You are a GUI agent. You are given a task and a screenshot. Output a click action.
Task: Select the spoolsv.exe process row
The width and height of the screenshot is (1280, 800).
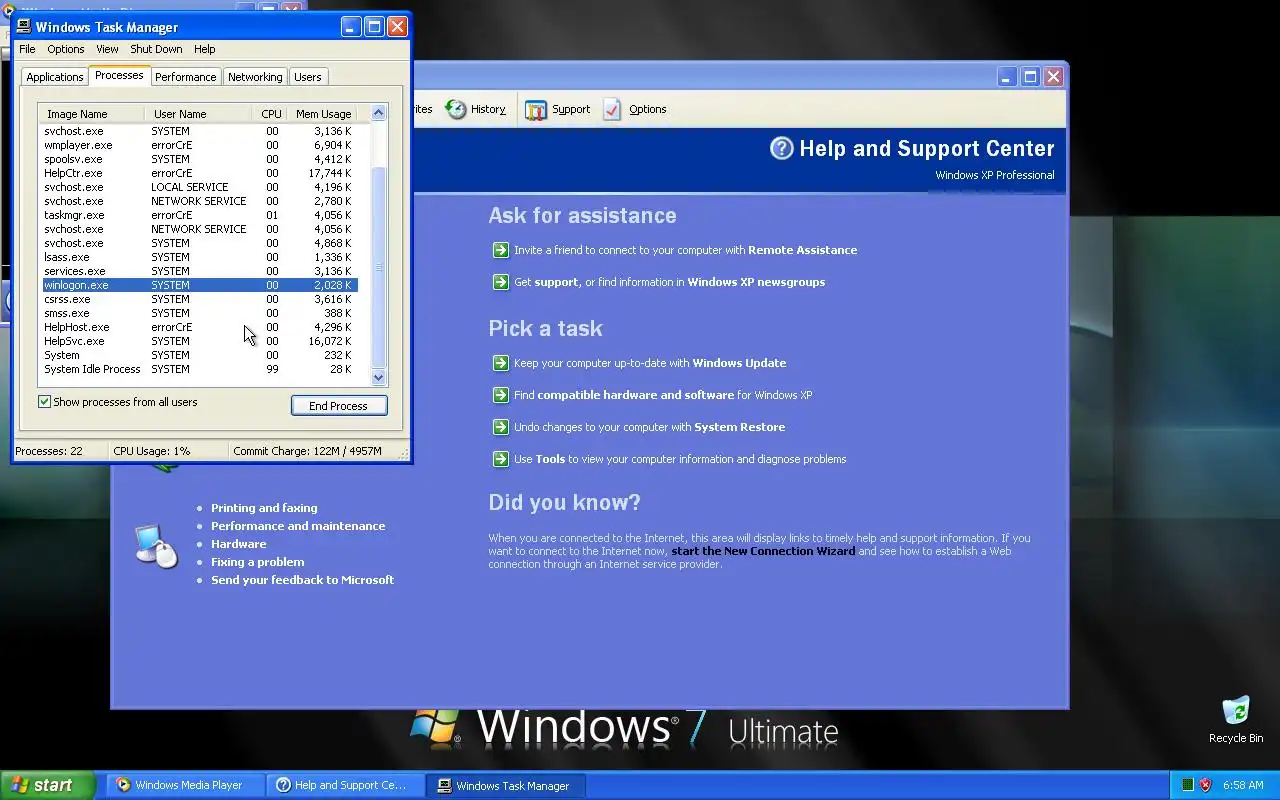click(x=198, y=159)
